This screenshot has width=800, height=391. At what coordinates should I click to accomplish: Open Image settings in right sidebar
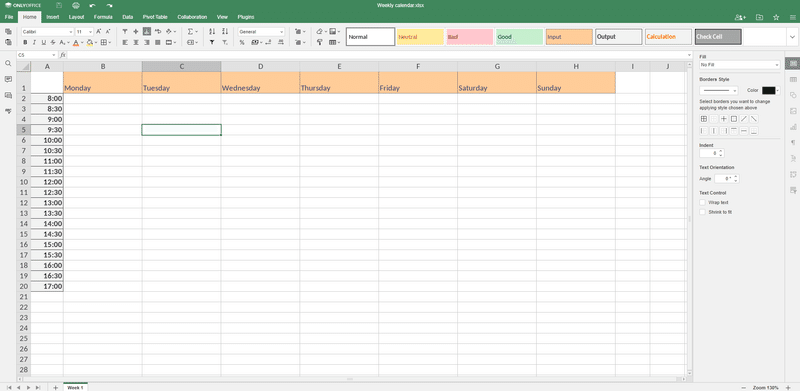(793, 111)
